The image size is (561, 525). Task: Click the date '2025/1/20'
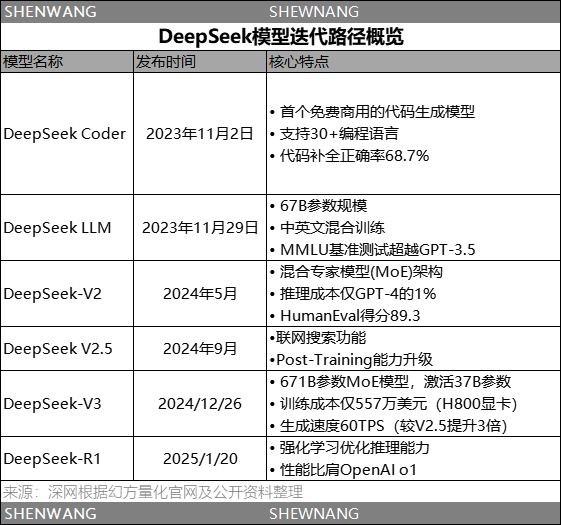pyautogui.click(x=200, y=459)
